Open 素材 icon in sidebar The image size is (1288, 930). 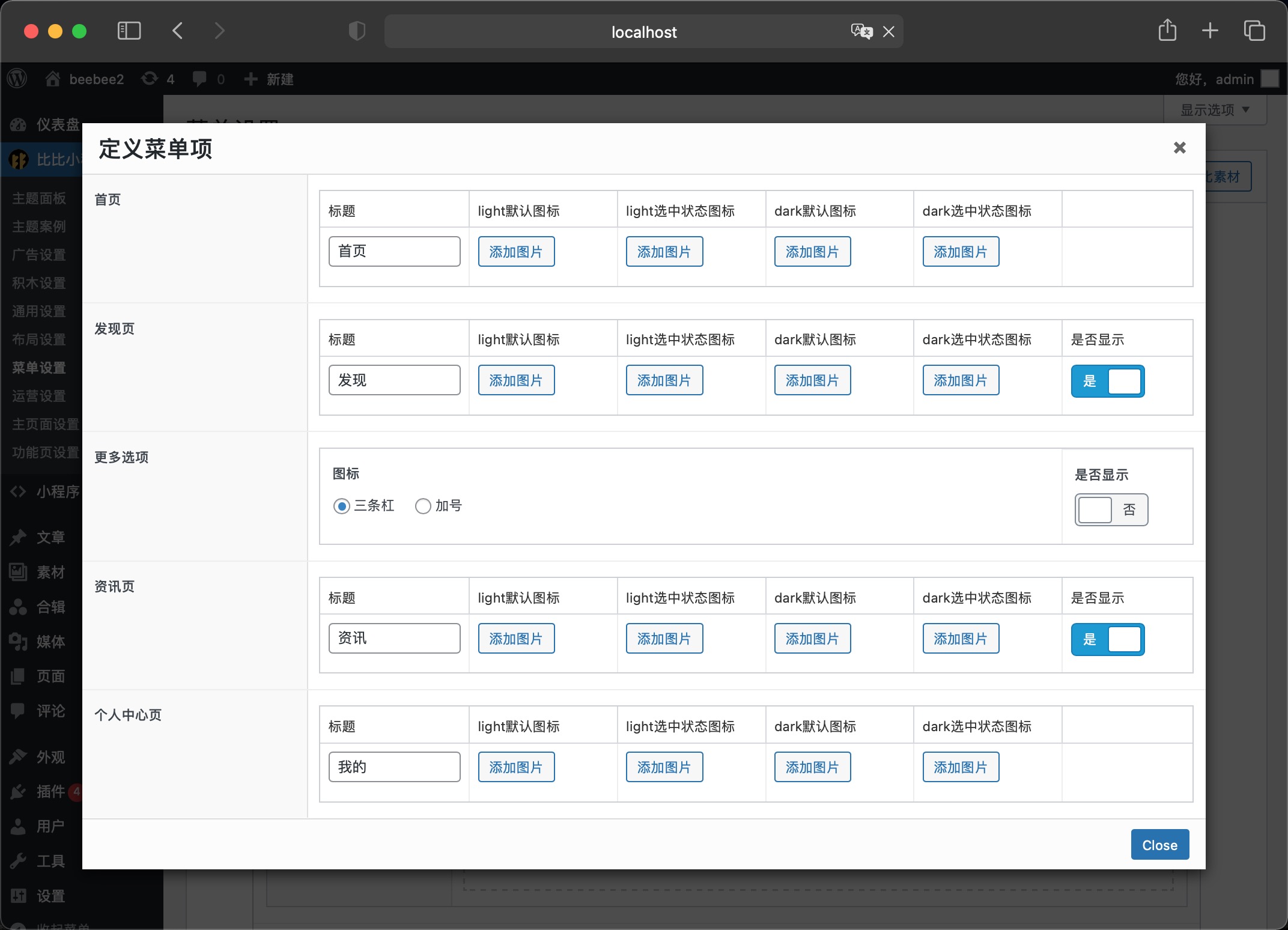point(18,572)
